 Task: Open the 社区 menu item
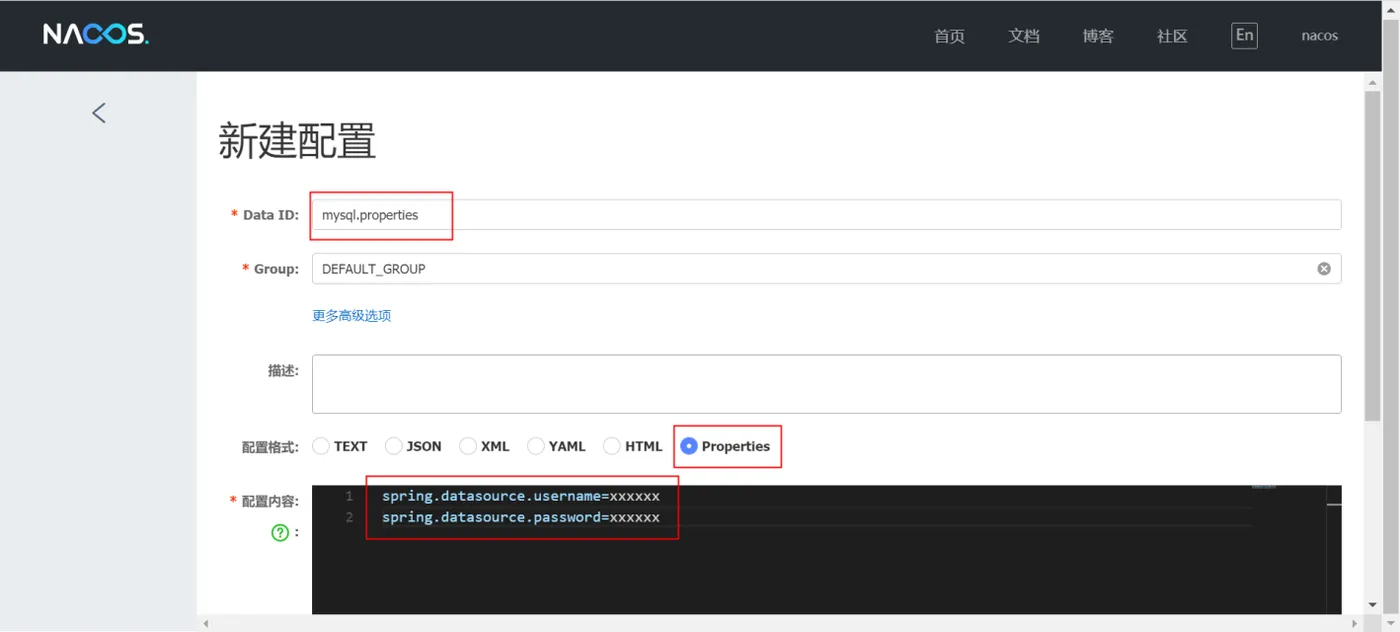coord(1172,36)
